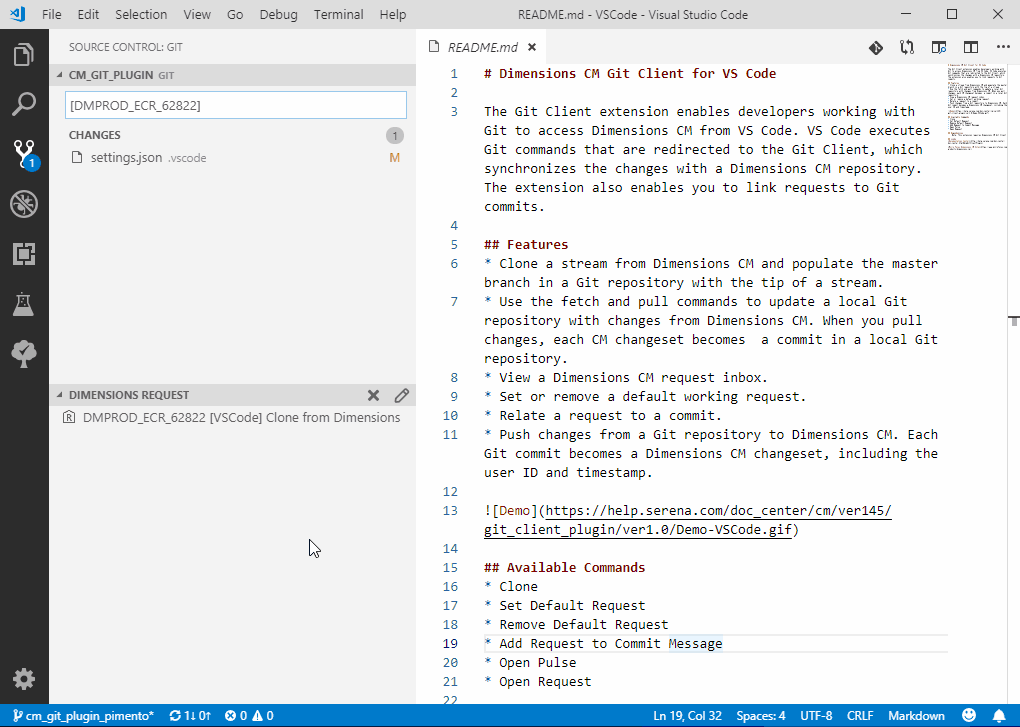Click the minimap in the editor
The image size is (1020, 727).
coord(978,107)
